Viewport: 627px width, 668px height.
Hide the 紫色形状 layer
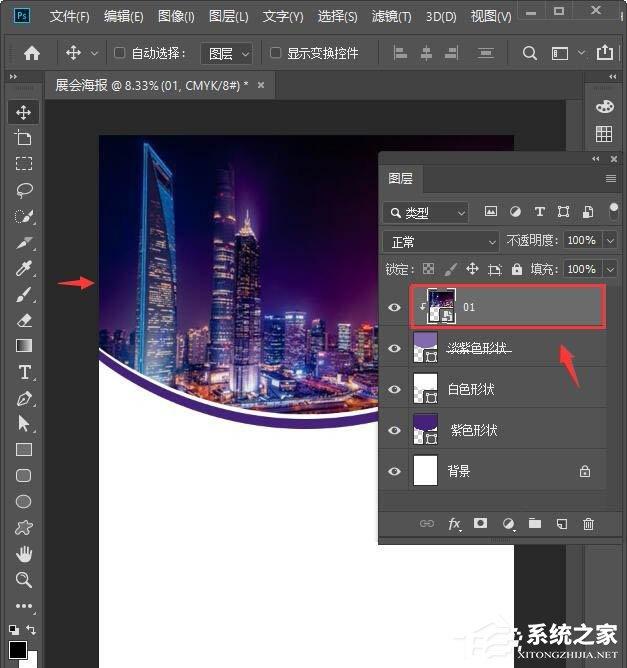(394, 430)
